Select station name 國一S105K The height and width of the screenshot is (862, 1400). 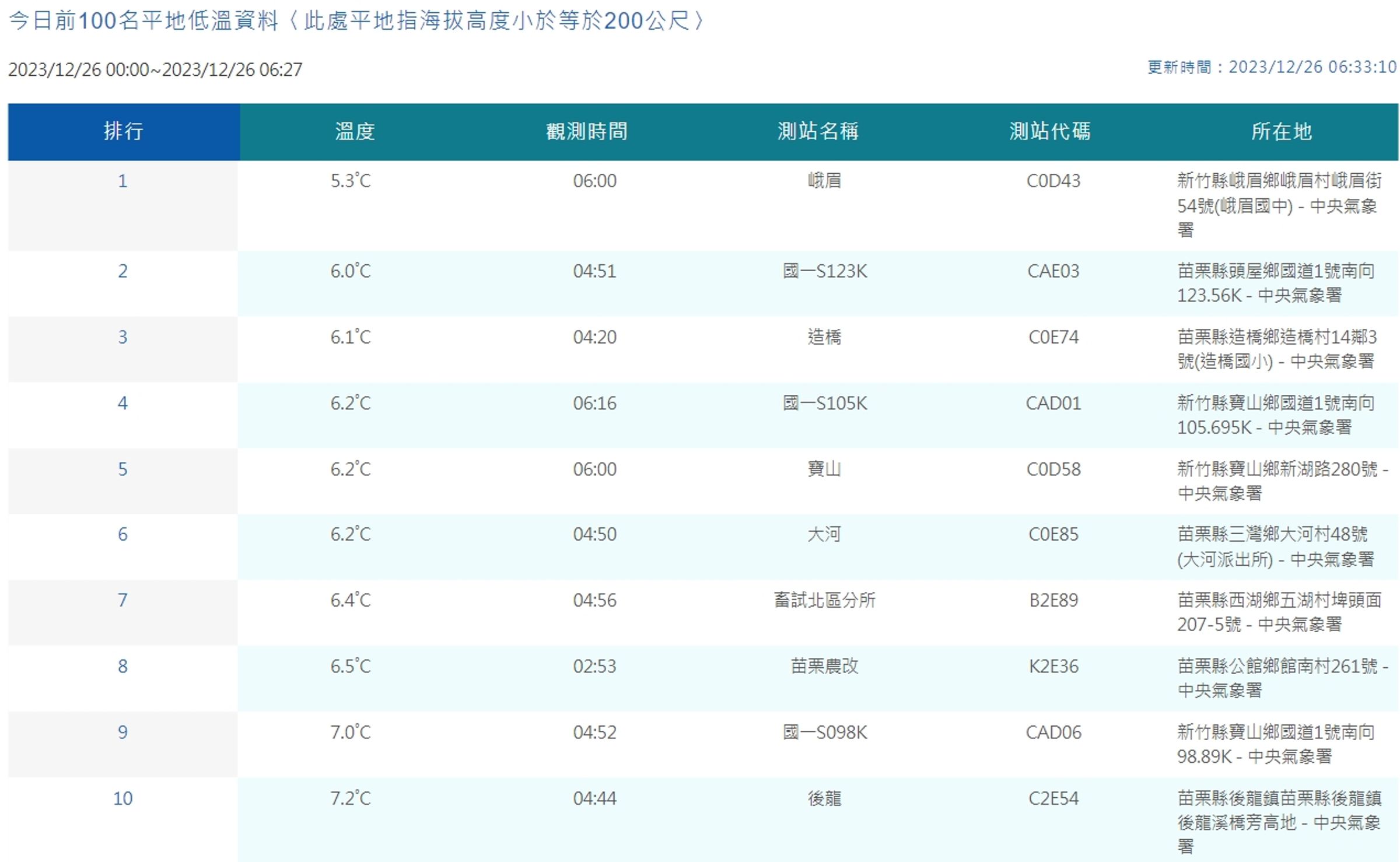[825, 403]
